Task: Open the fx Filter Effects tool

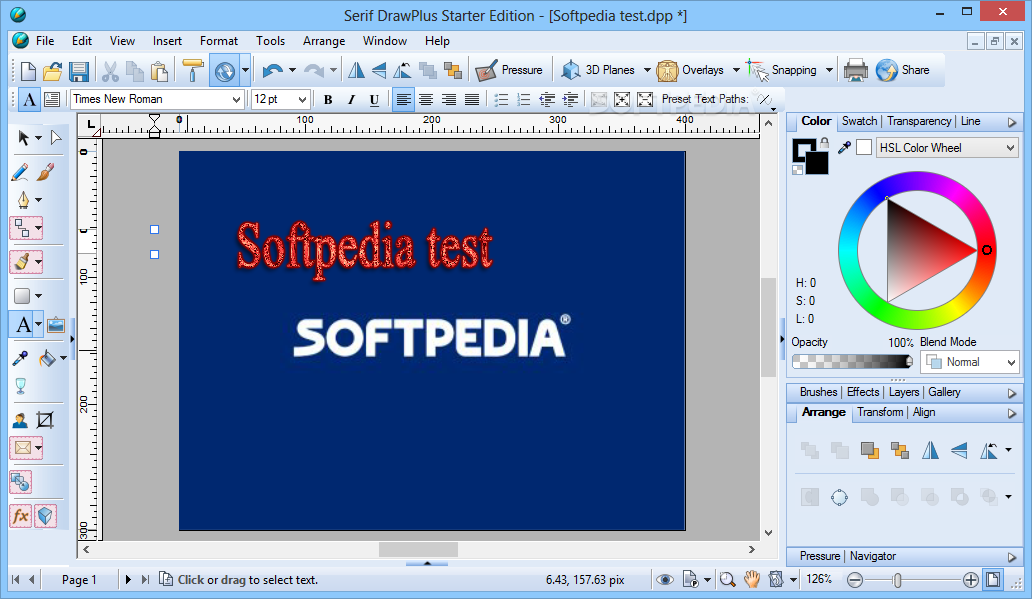Action: [x=21, y=516]
